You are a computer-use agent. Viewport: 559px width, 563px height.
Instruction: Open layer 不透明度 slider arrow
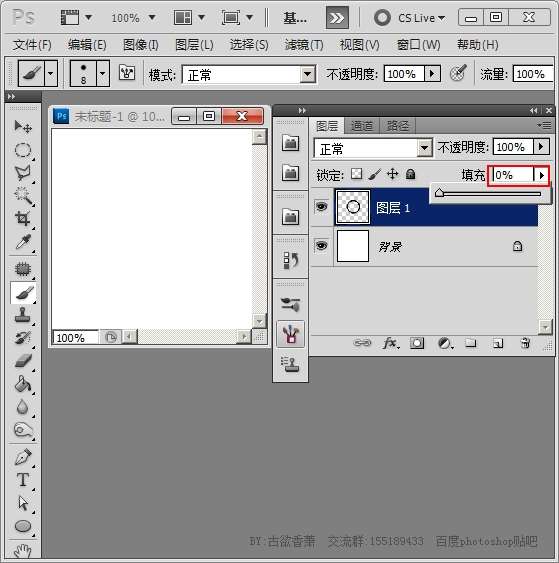[x=541, y=146]
